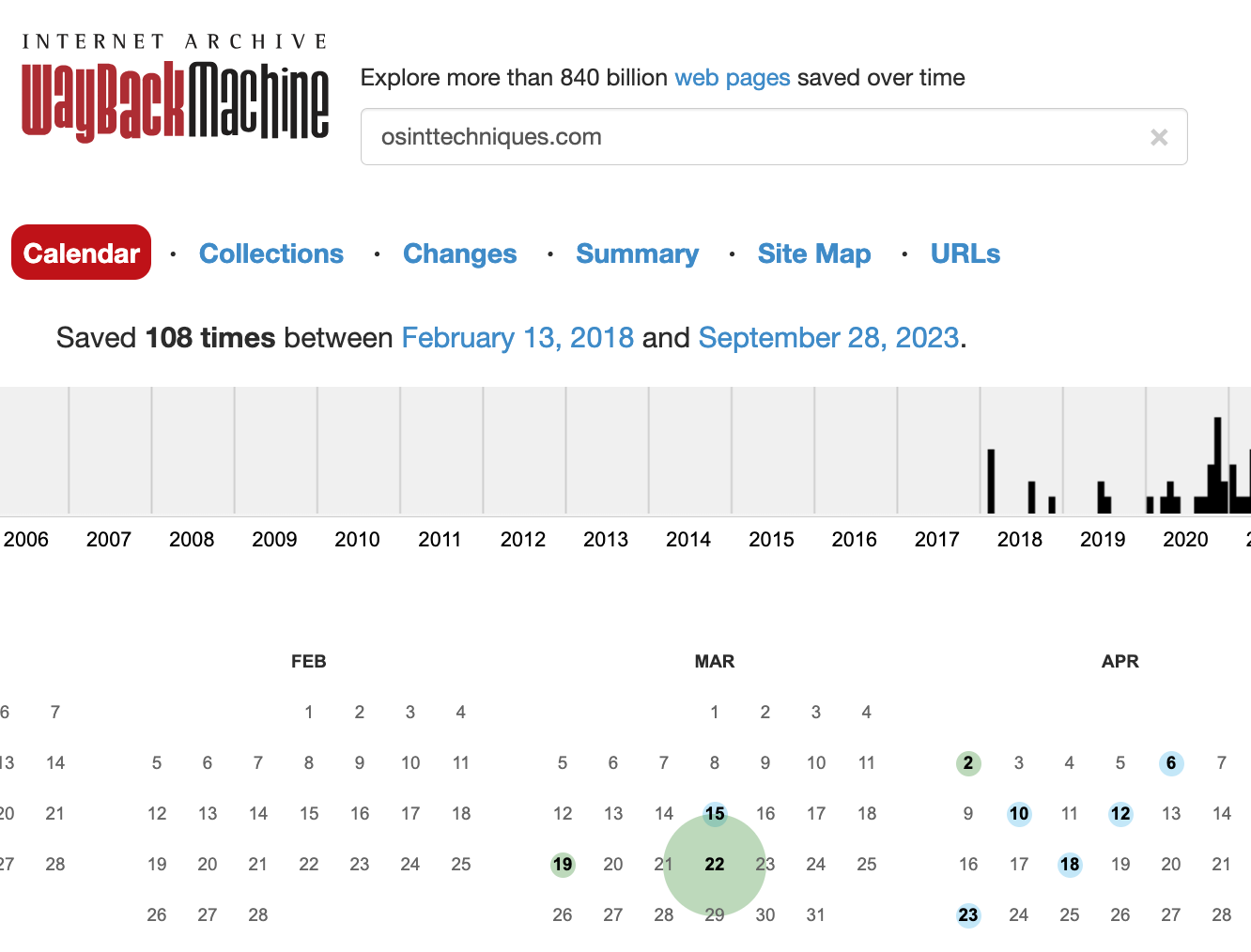Clear the search field using the X icon

point(1159,136)
